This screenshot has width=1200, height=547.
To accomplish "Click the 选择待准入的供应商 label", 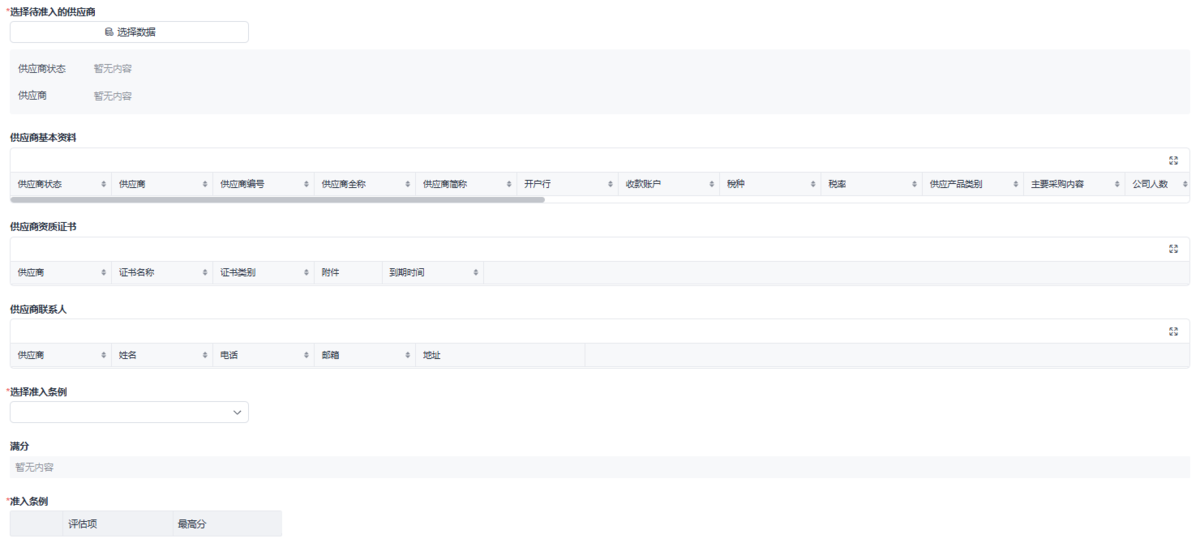I will (53, 11).
